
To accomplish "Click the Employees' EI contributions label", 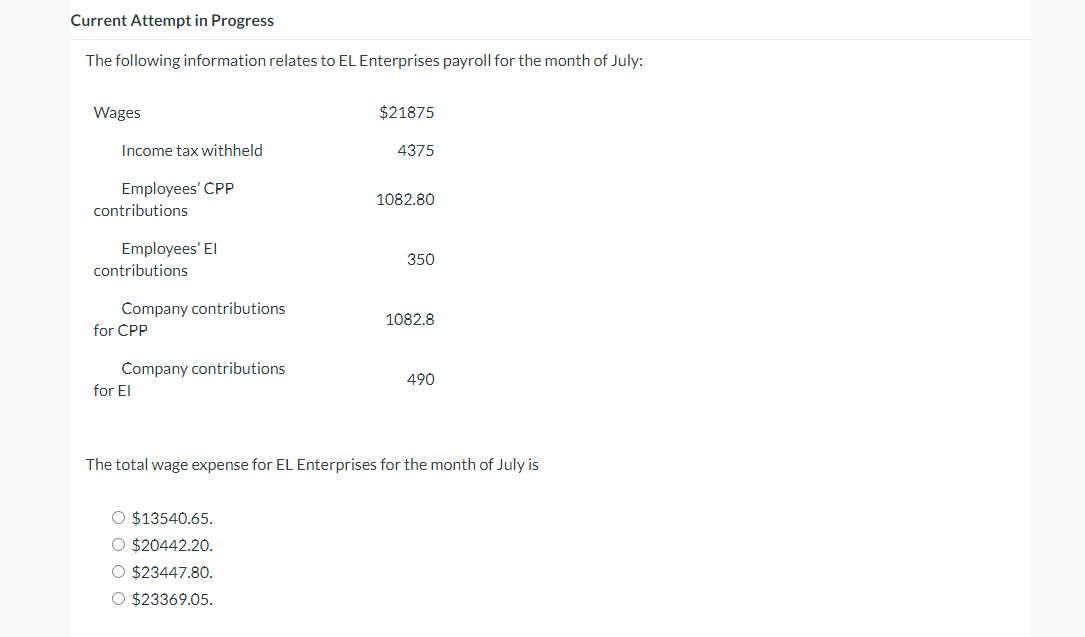I will [156, 259].
